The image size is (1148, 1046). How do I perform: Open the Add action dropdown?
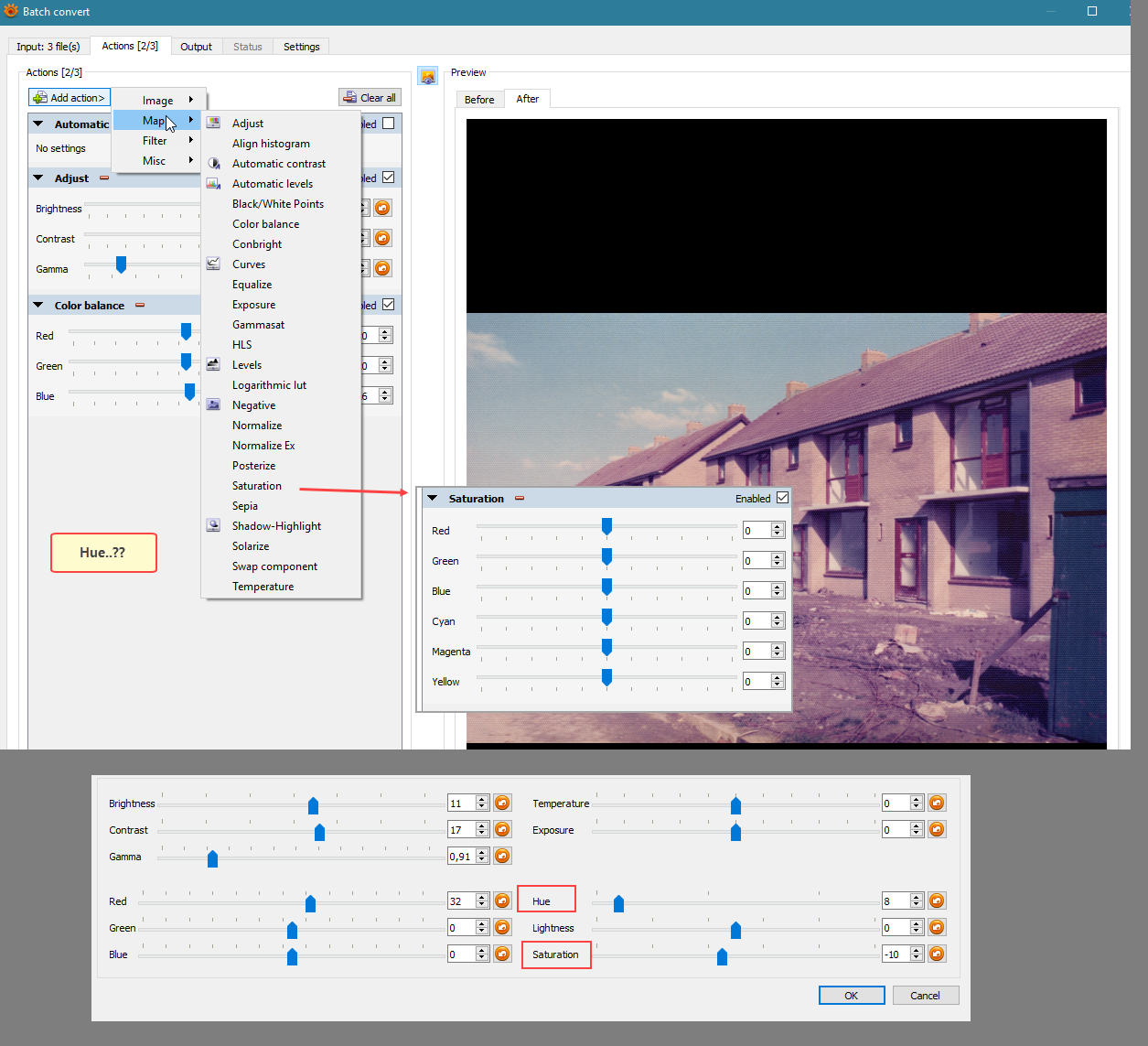tap(70, 98)
